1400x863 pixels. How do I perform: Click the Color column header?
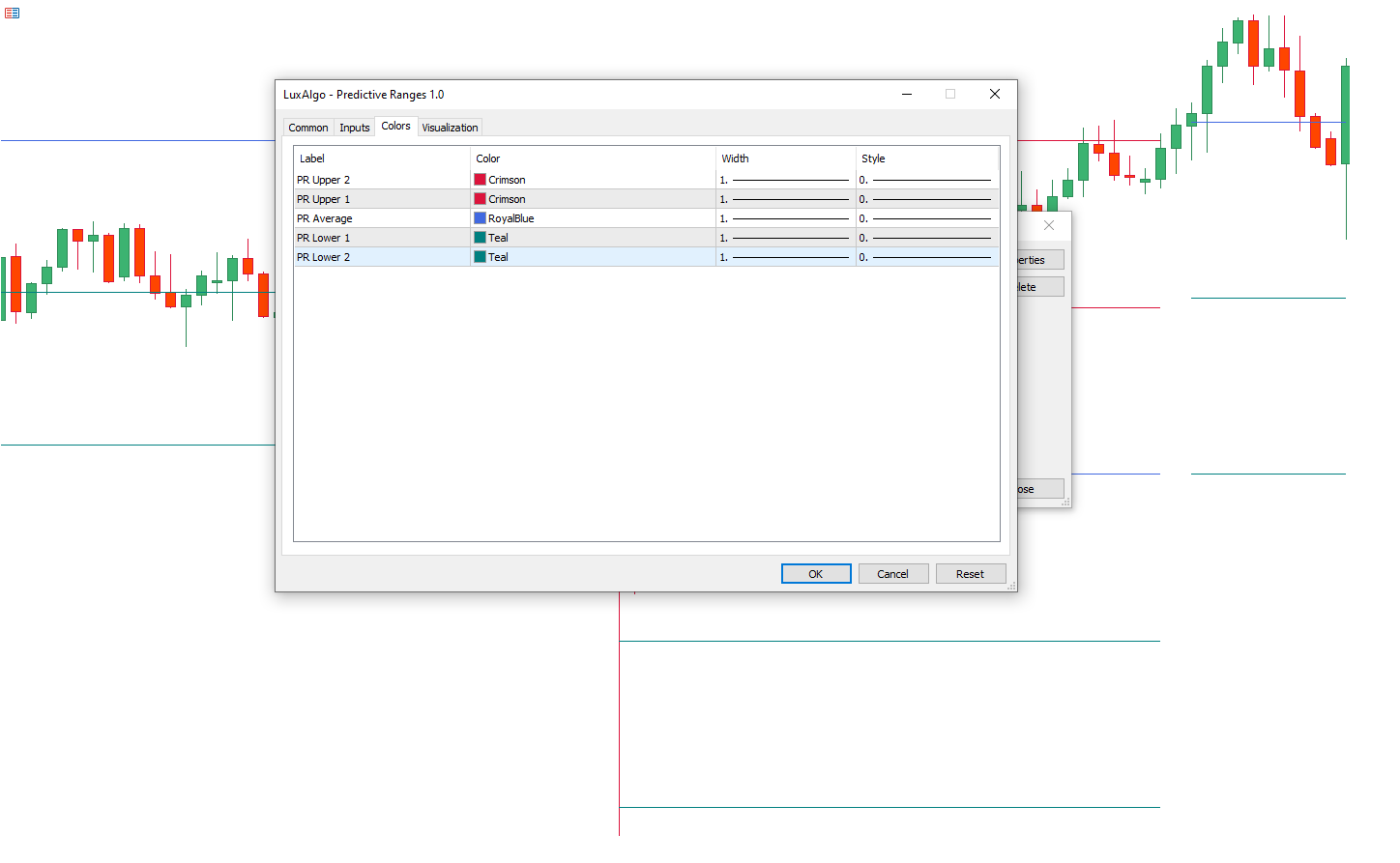(x=593, y=158)
